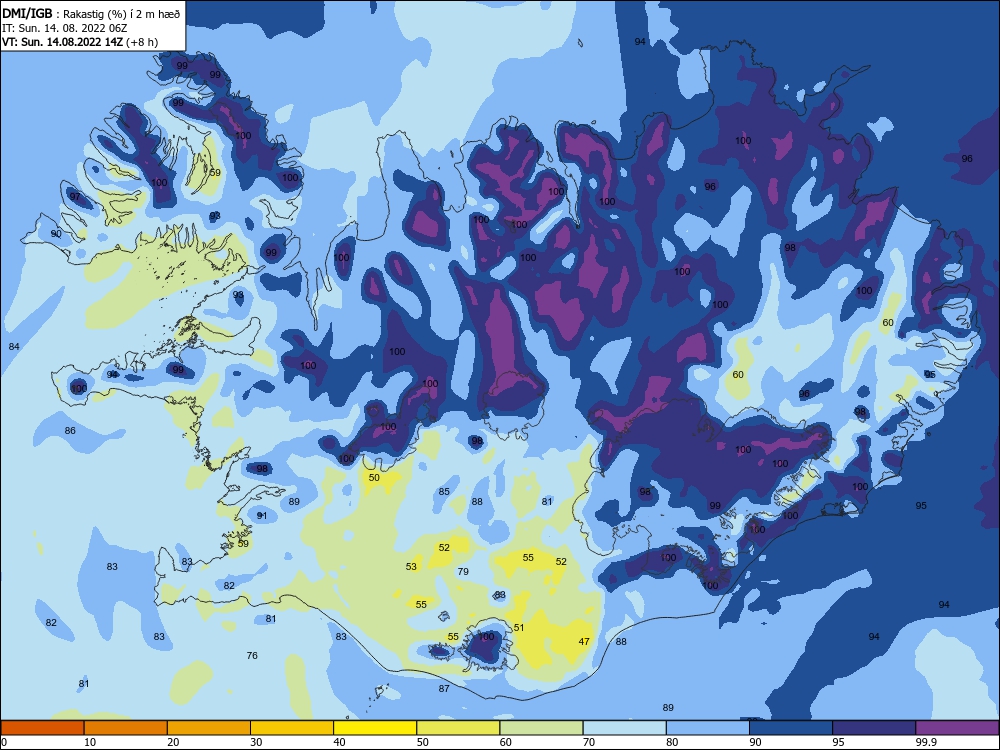Click the orange 10–20 legend swatch

[126, 728]
